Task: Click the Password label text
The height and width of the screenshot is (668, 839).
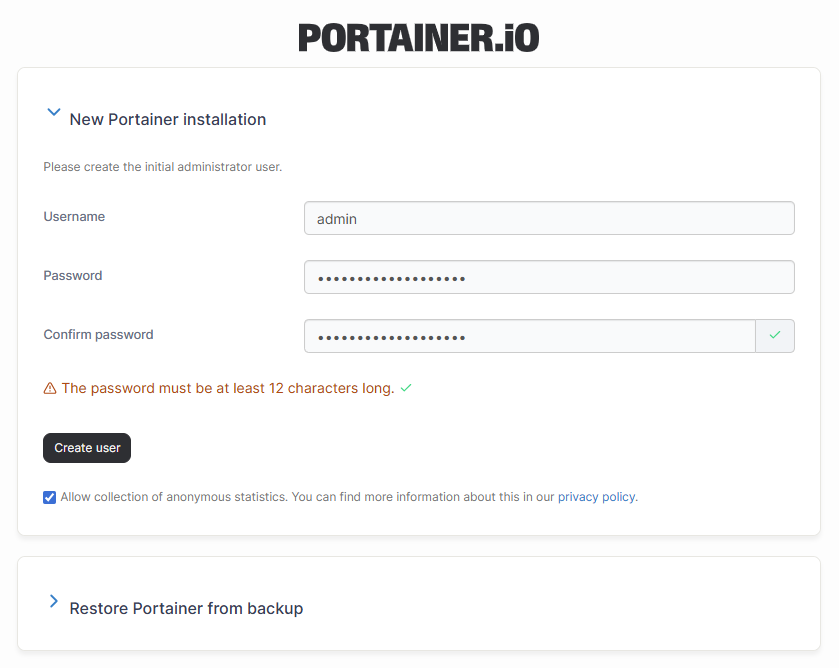Action: coord(73,276)
